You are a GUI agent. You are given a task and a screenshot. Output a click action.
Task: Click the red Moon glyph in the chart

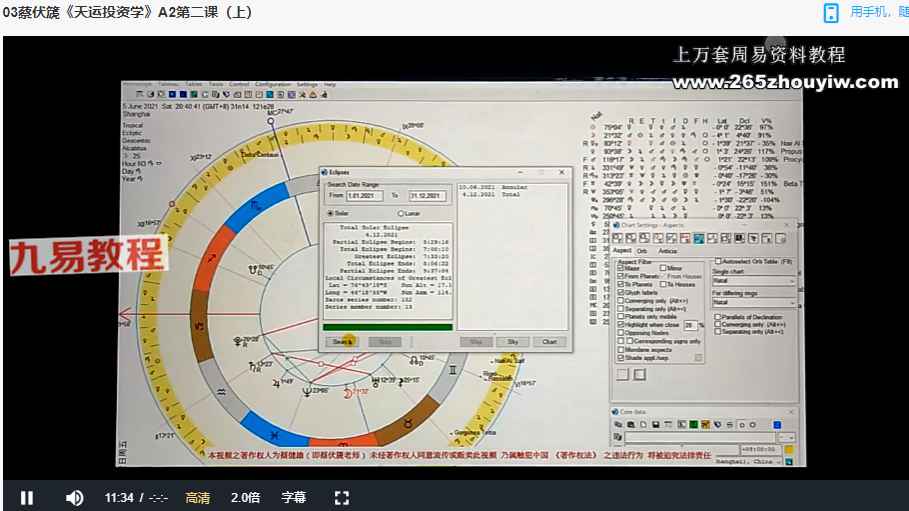click(348, 394)
